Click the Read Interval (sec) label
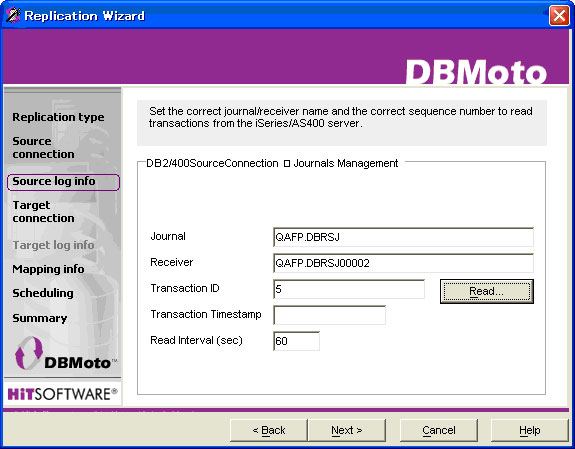Viewport: 575px width, 449px height. (197, 340)
